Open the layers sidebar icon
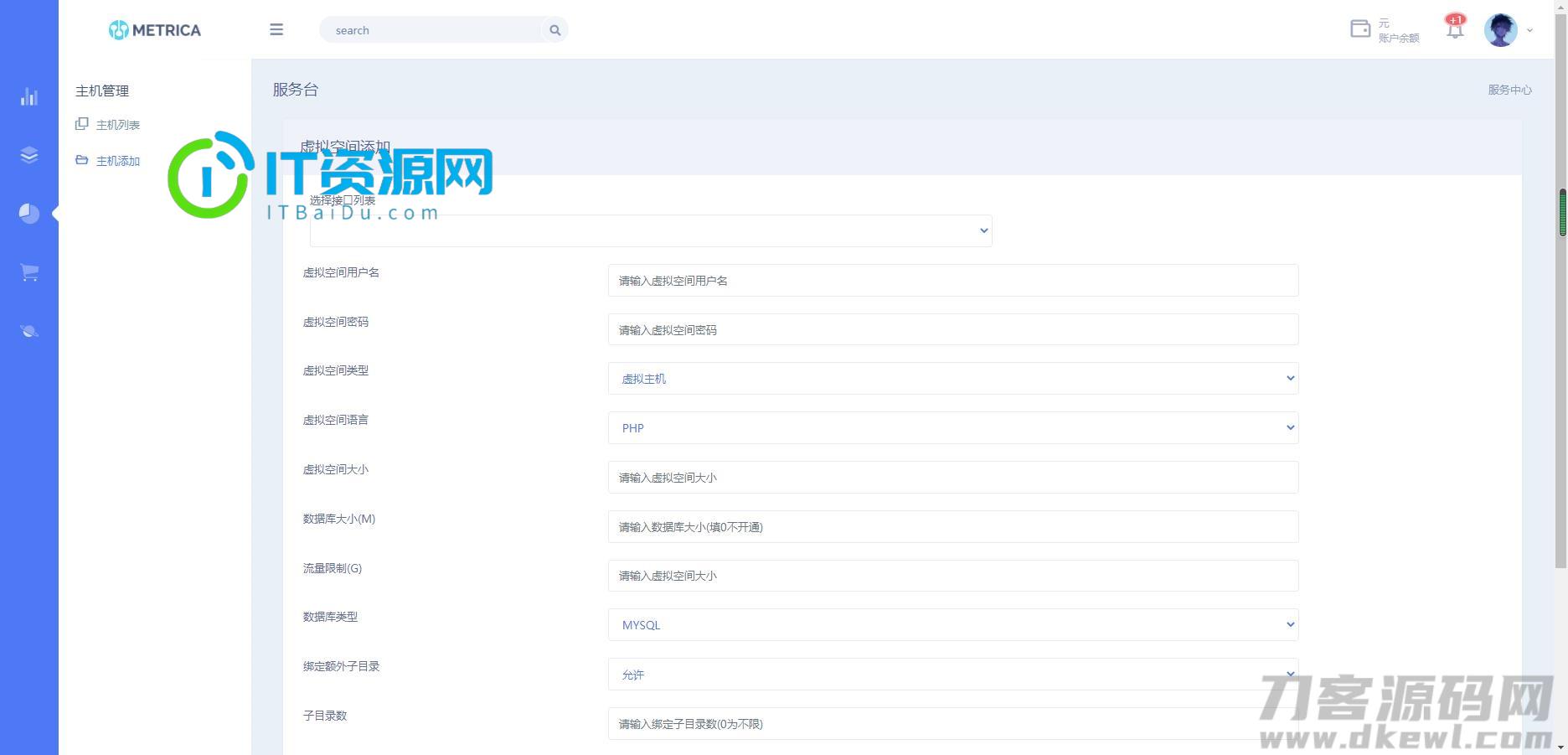 29,155
